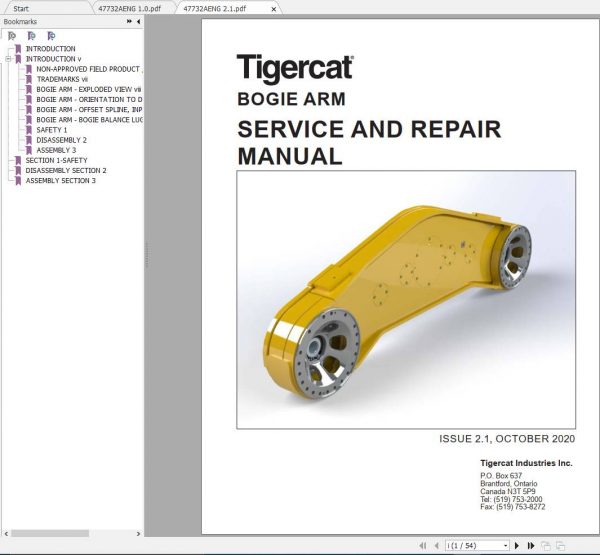Go to the next page
This screenshot has width=600, height=555.
pyautogui.click(x=517, y=545)
